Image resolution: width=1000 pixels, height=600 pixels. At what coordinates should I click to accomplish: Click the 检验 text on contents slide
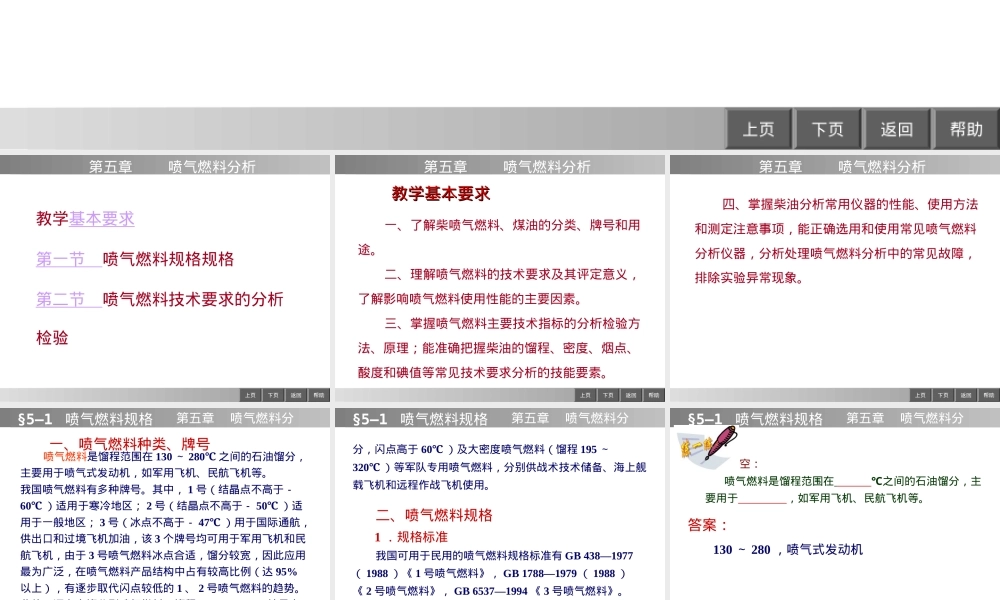52,337
